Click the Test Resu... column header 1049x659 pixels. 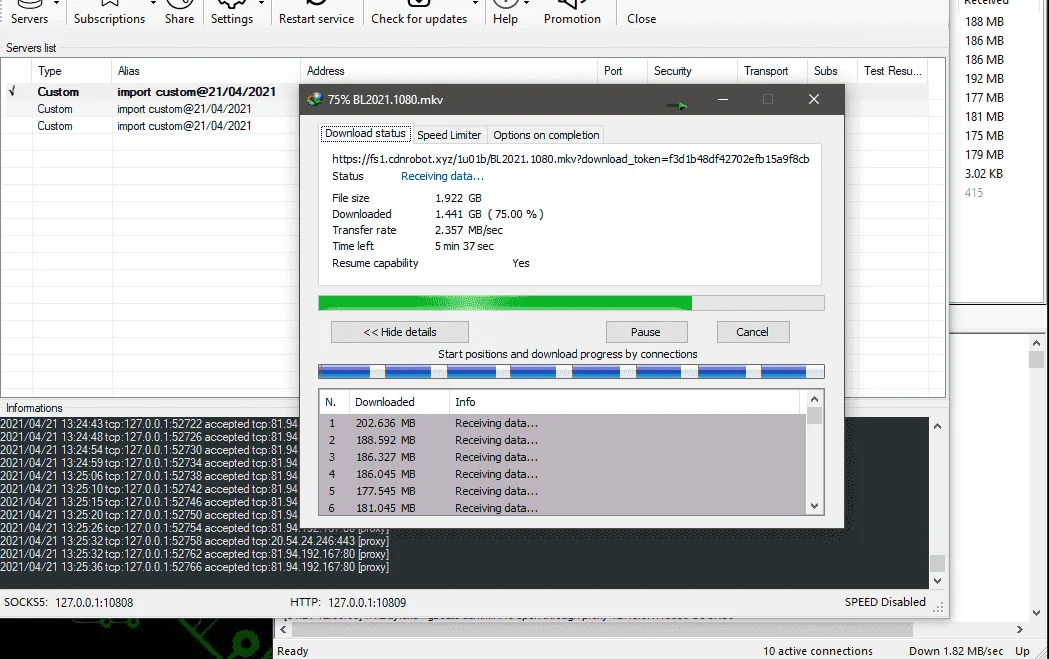coord(892,71)
